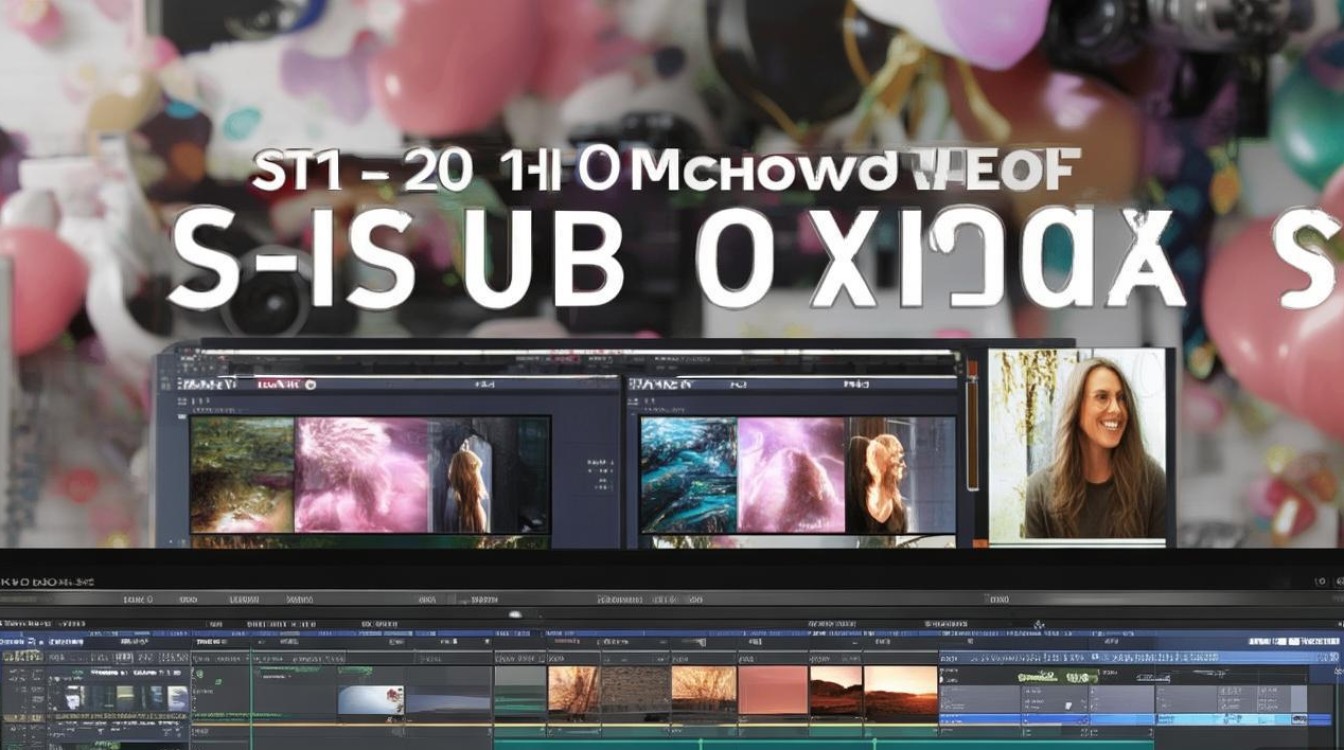This screenshot has width=1344, height=750.
Task: Select the solid salmon pink timeline clip
Action: pyautogui.click(x=772, y=690)
